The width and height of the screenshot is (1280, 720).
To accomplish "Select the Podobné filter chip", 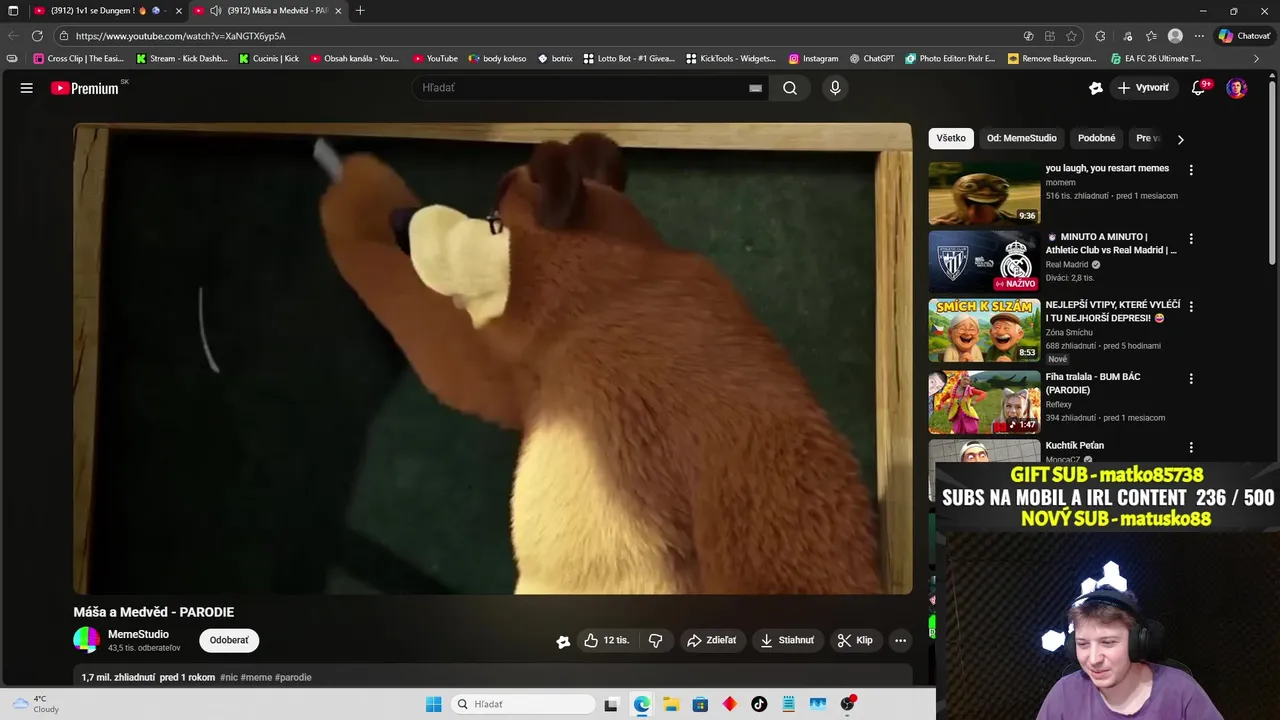I will 1097,138.
